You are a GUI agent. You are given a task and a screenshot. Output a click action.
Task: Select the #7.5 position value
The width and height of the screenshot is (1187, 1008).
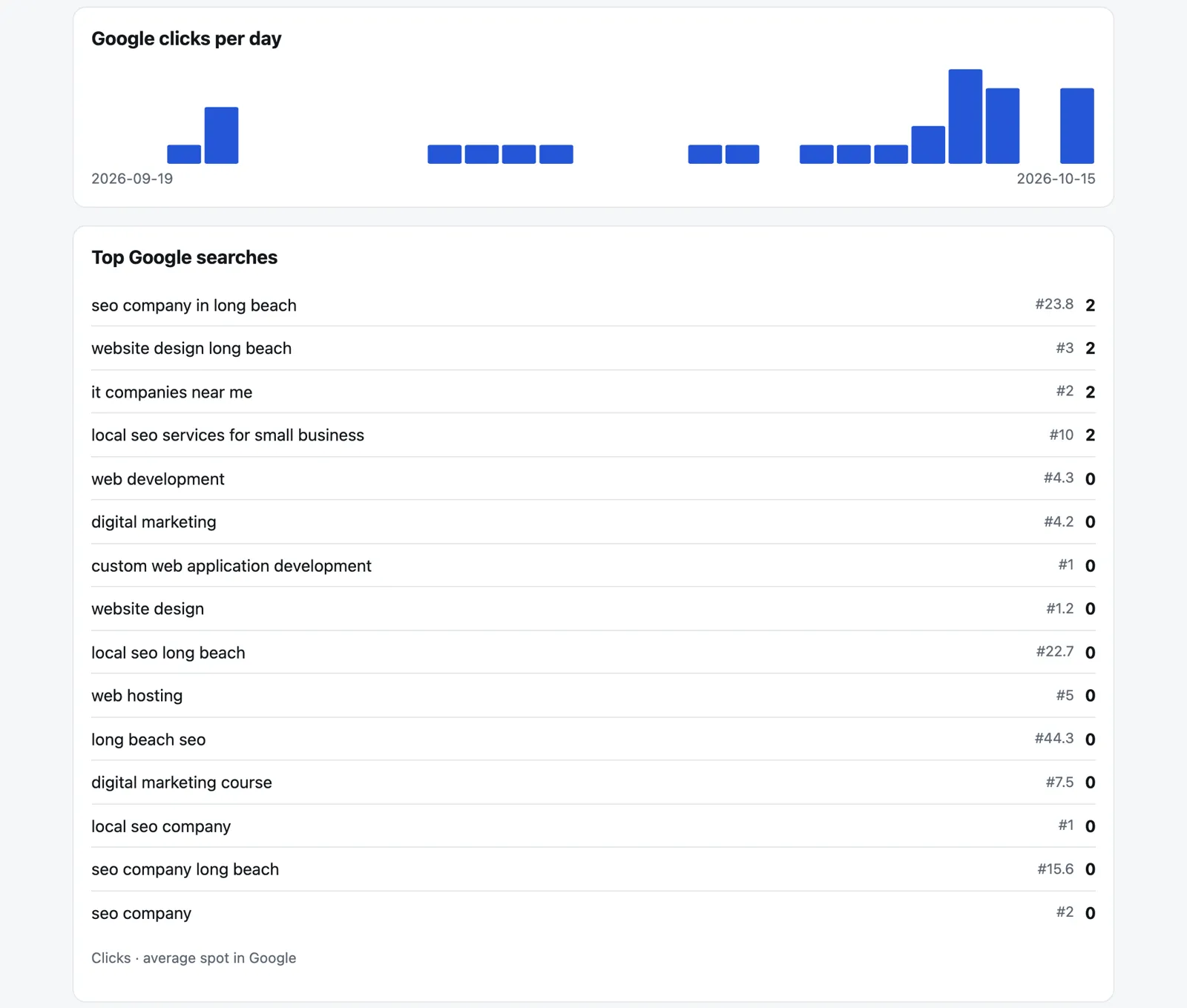1060,782
